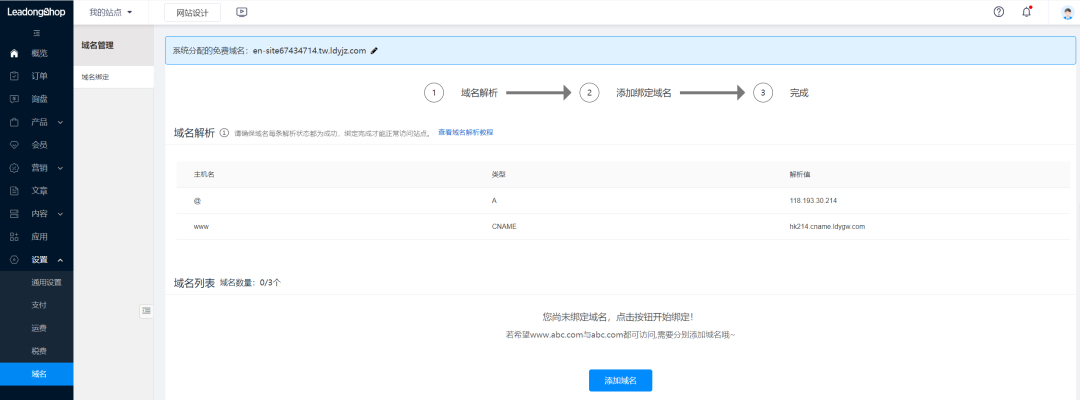
Task: Open the 查看域名解析教程 link
Action: [x=466, y=132]
